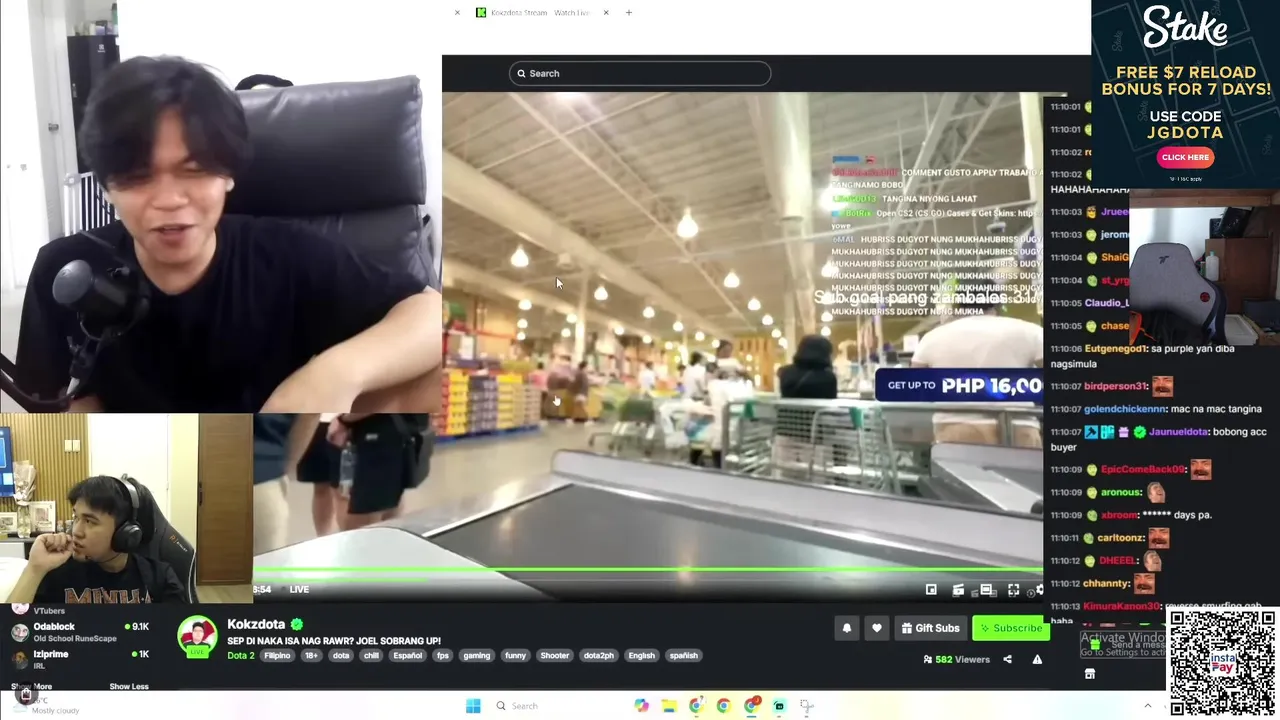This screenshot has height=720, width=1280.
Task: Click Jaunueldota username in chat
Action: [x=1178, y=432]
